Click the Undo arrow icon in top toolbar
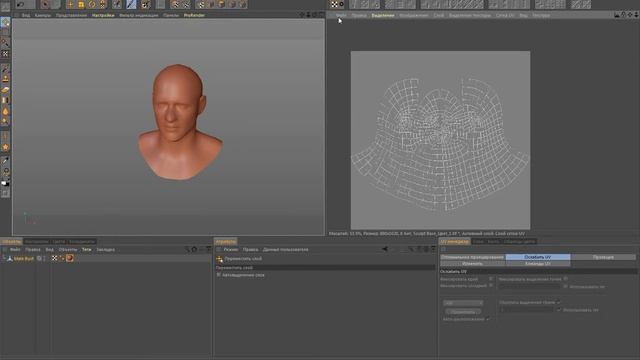The width and height of the screenshot is (640, 360). (x=20, y=4)
